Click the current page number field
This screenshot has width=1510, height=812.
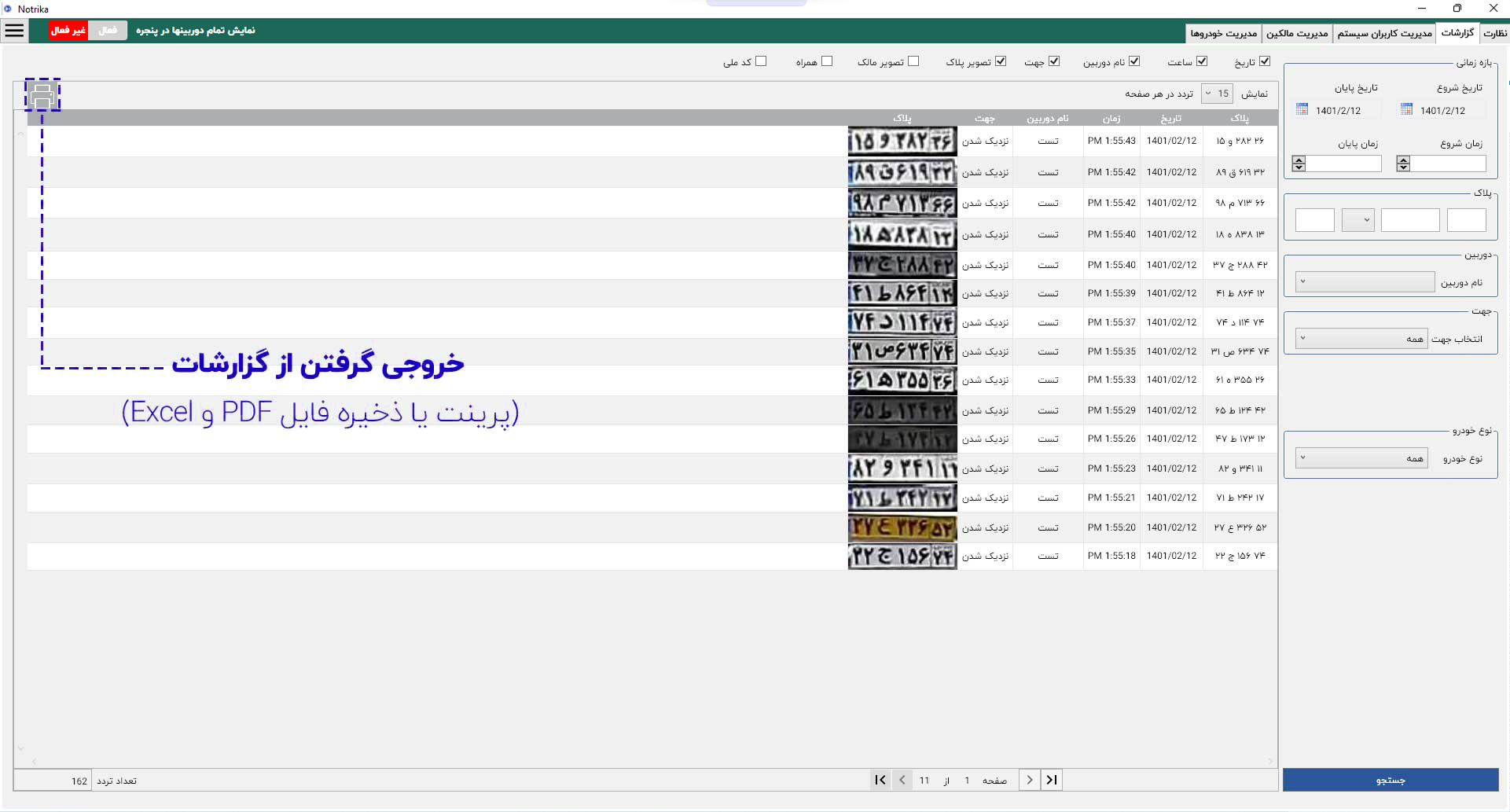tap(967, 781)
